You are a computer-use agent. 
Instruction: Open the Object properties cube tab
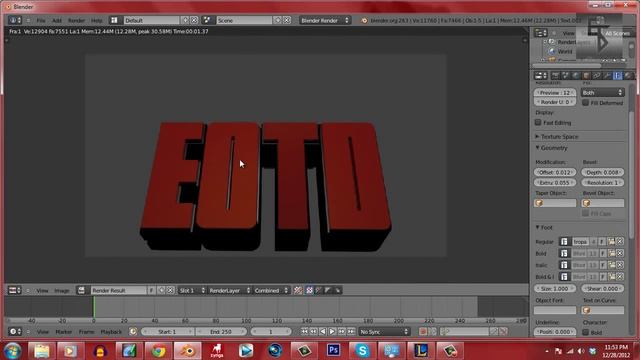[x=586, y=76]
